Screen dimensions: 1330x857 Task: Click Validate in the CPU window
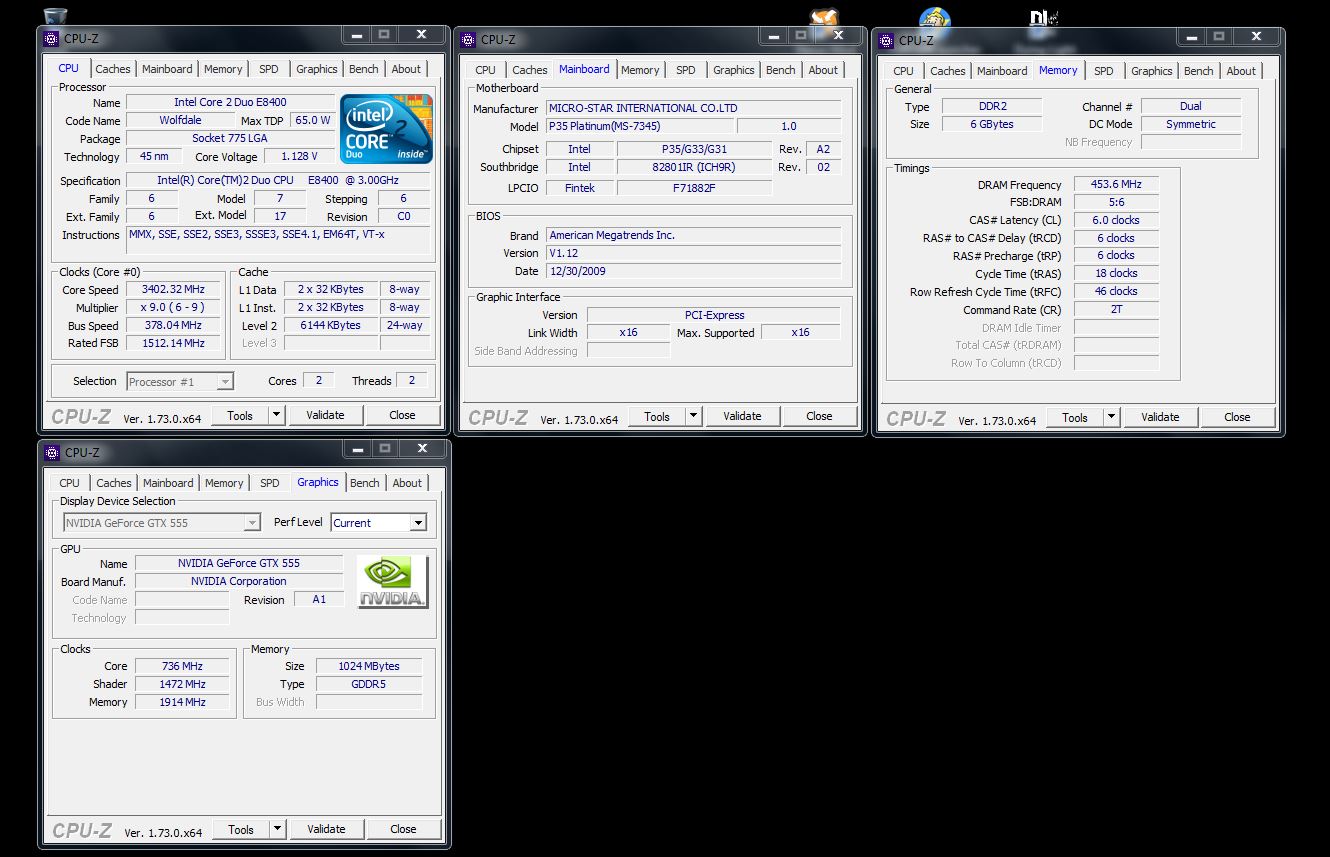pyautogui.click(x=325, y=415)
